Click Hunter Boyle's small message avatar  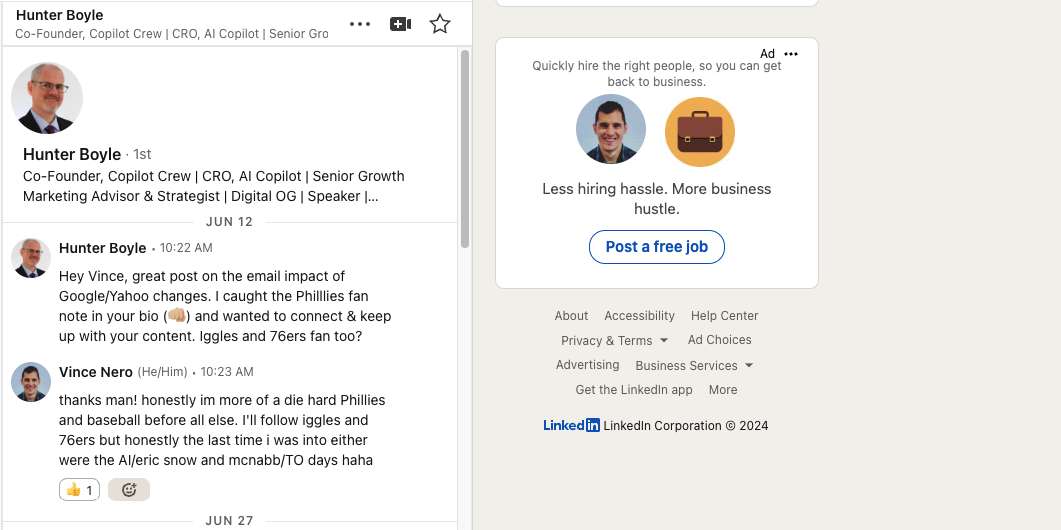click(31, 258)
